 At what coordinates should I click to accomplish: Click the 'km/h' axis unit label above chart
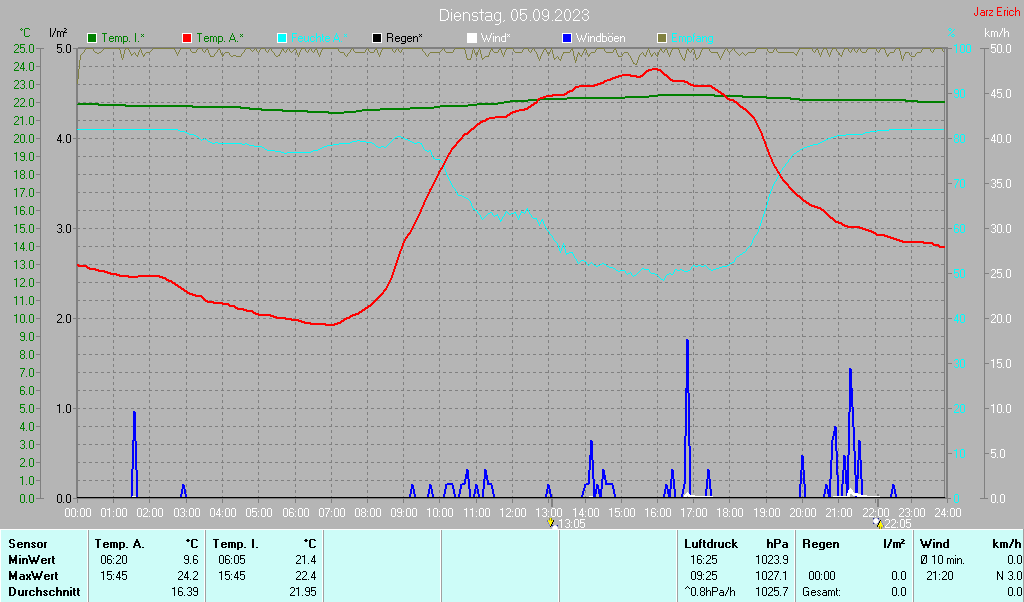[x=996, y=33]
